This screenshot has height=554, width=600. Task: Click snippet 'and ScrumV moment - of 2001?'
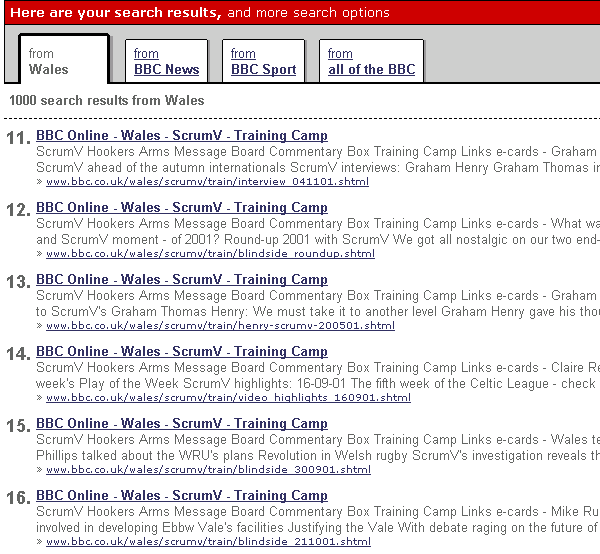[128, 240]
